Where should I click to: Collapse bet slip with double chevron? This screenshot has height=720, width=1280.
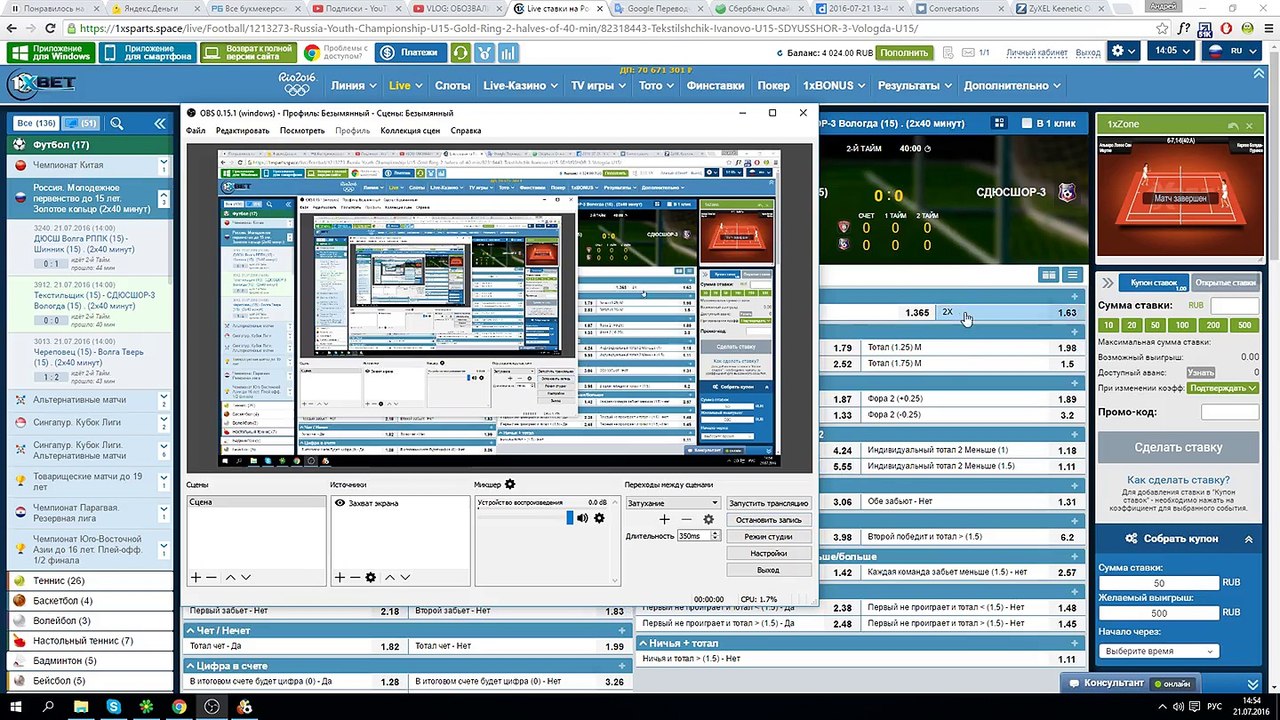point(1106,283)
